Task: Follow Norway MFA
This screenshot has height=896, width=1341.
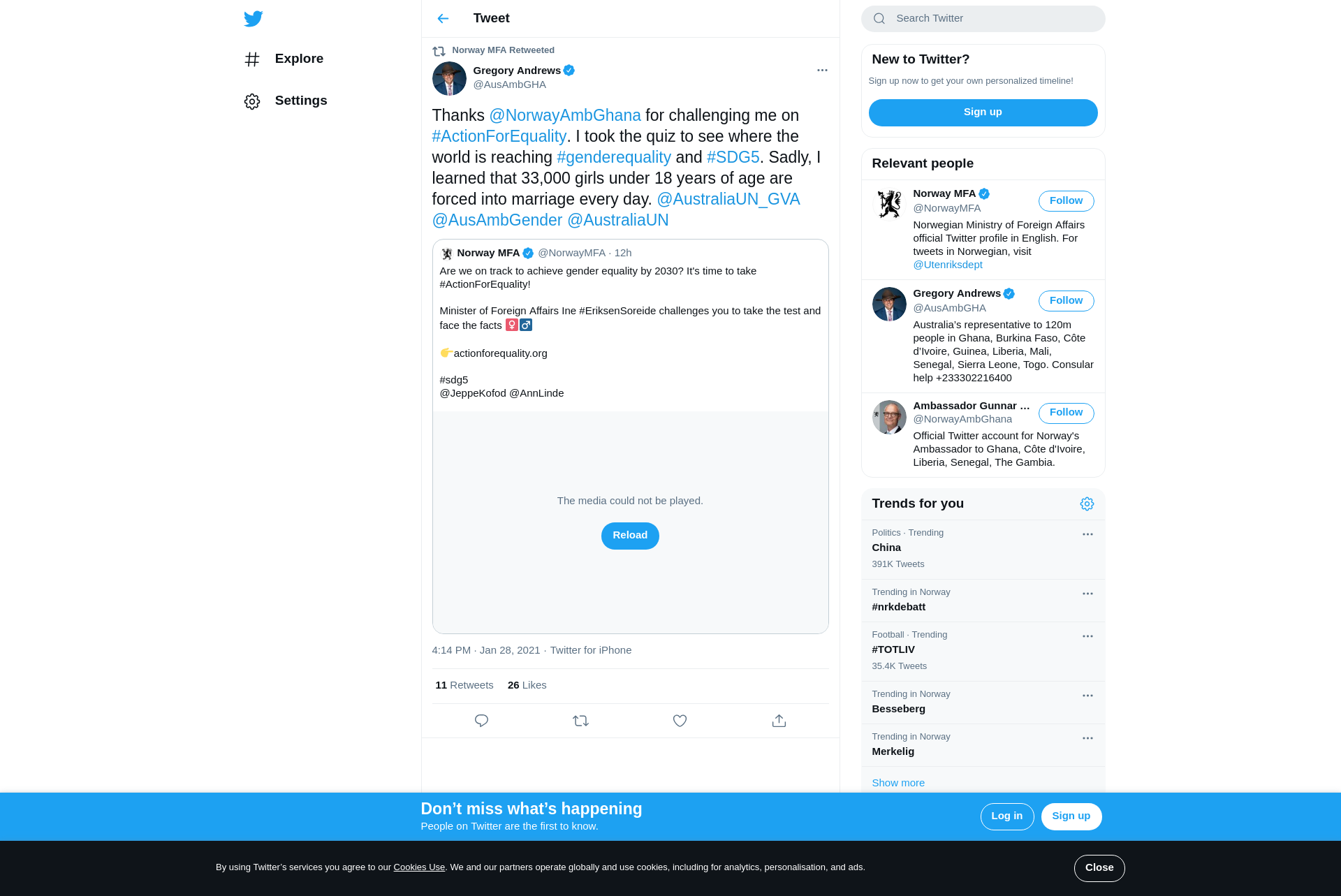Action: 1066,201
